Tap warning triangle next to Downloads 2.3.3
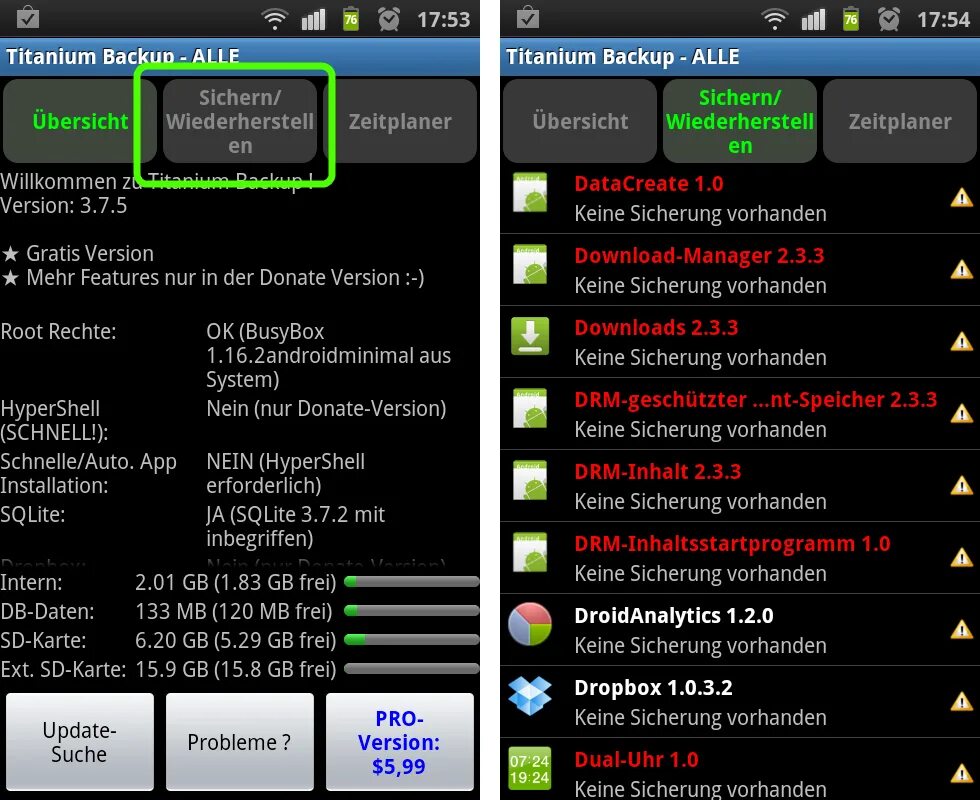The width and height of the screenshot is (980, 800). tap(961, 342)
